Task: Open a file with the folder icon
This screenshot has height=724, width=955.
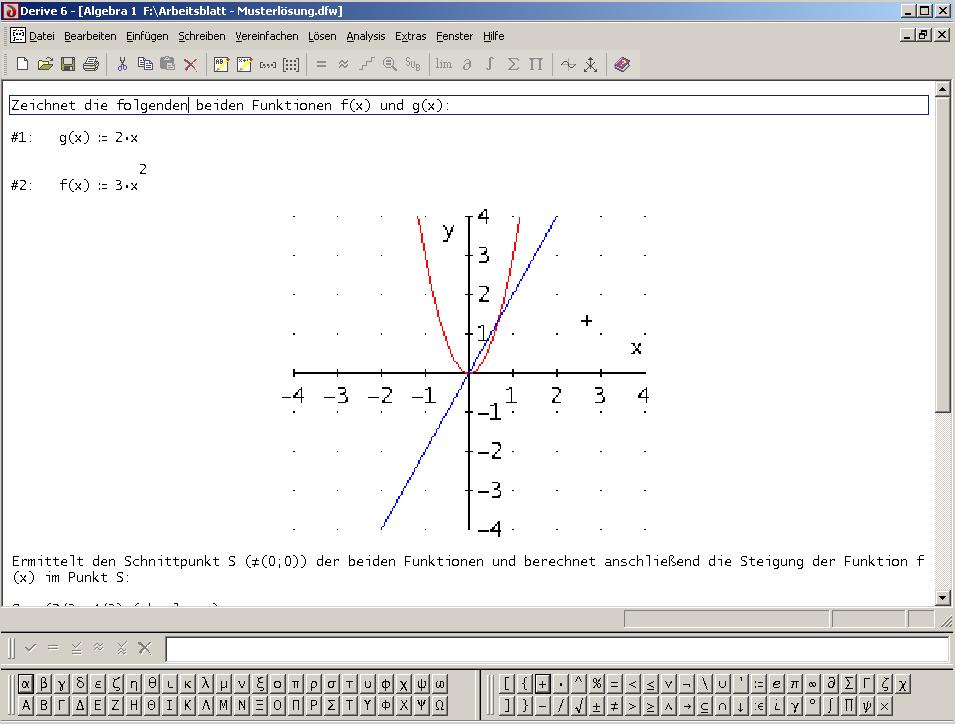Action: pyautogui.click(x=45, y=64)
